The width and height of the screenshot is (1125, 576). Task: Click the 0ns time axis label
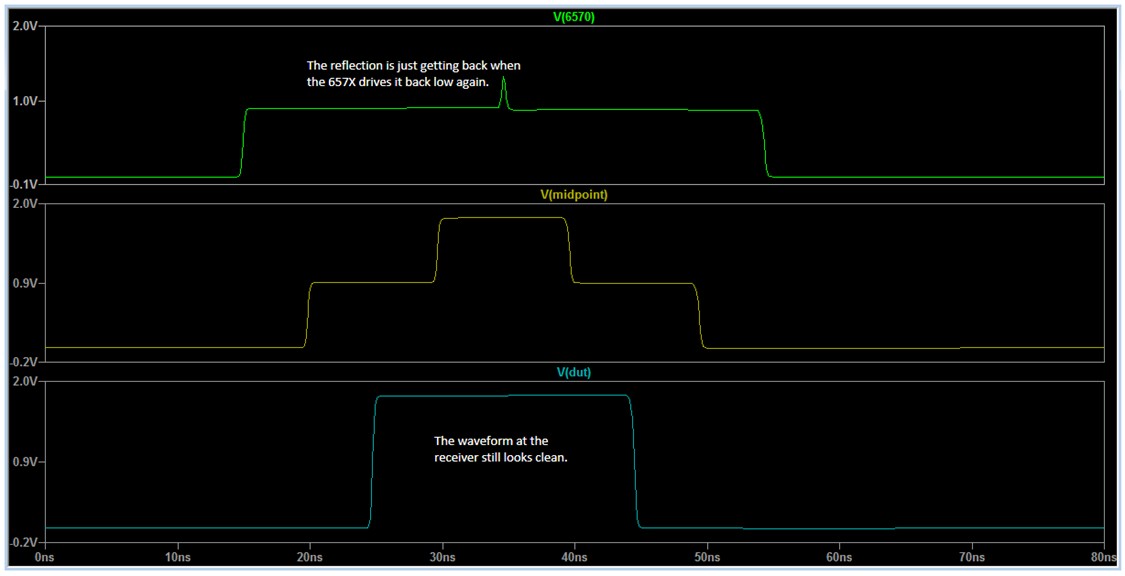(45, 555)
